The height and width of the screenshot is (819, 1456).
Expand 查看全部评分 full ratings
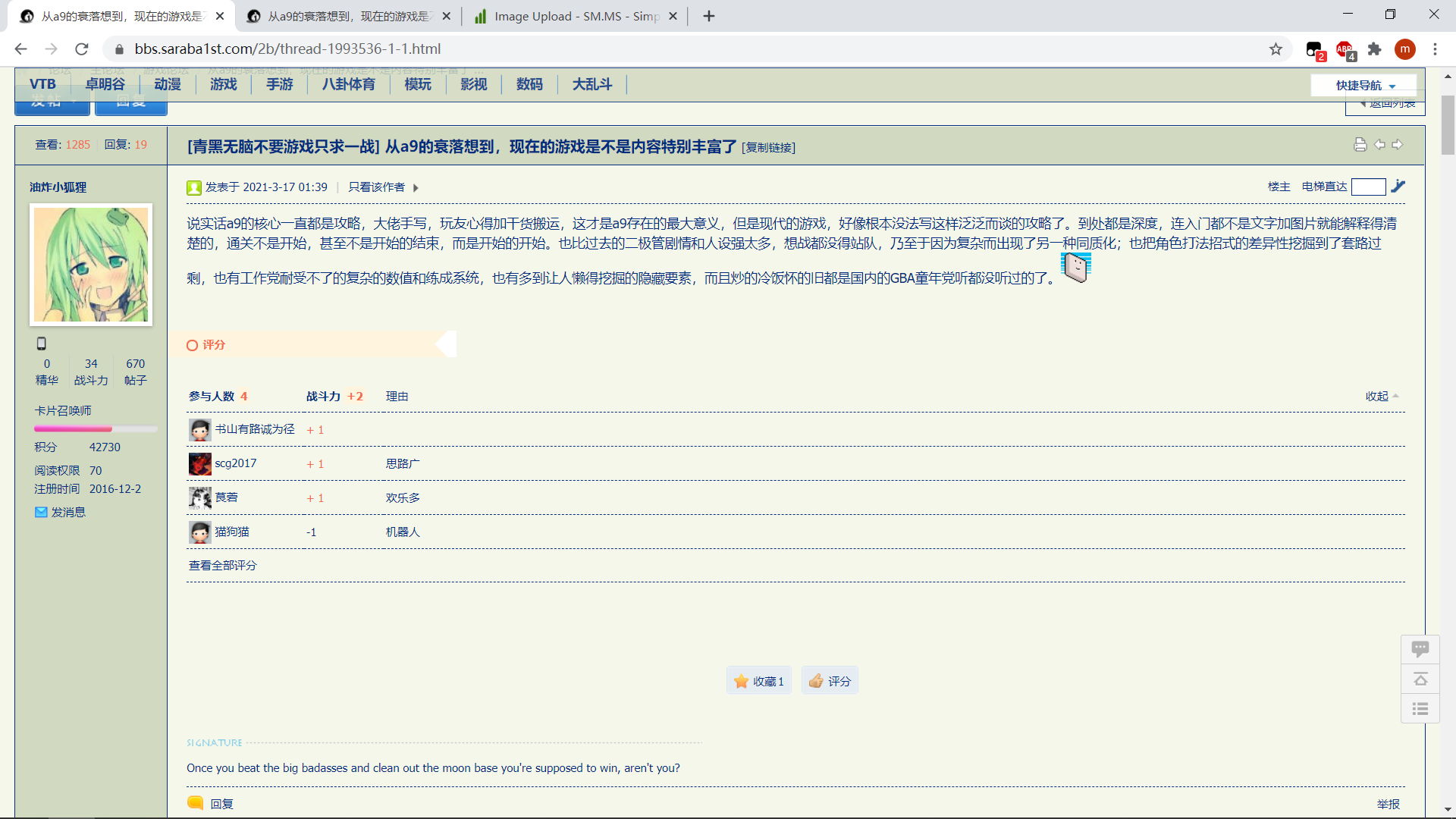tap(223, 566)
